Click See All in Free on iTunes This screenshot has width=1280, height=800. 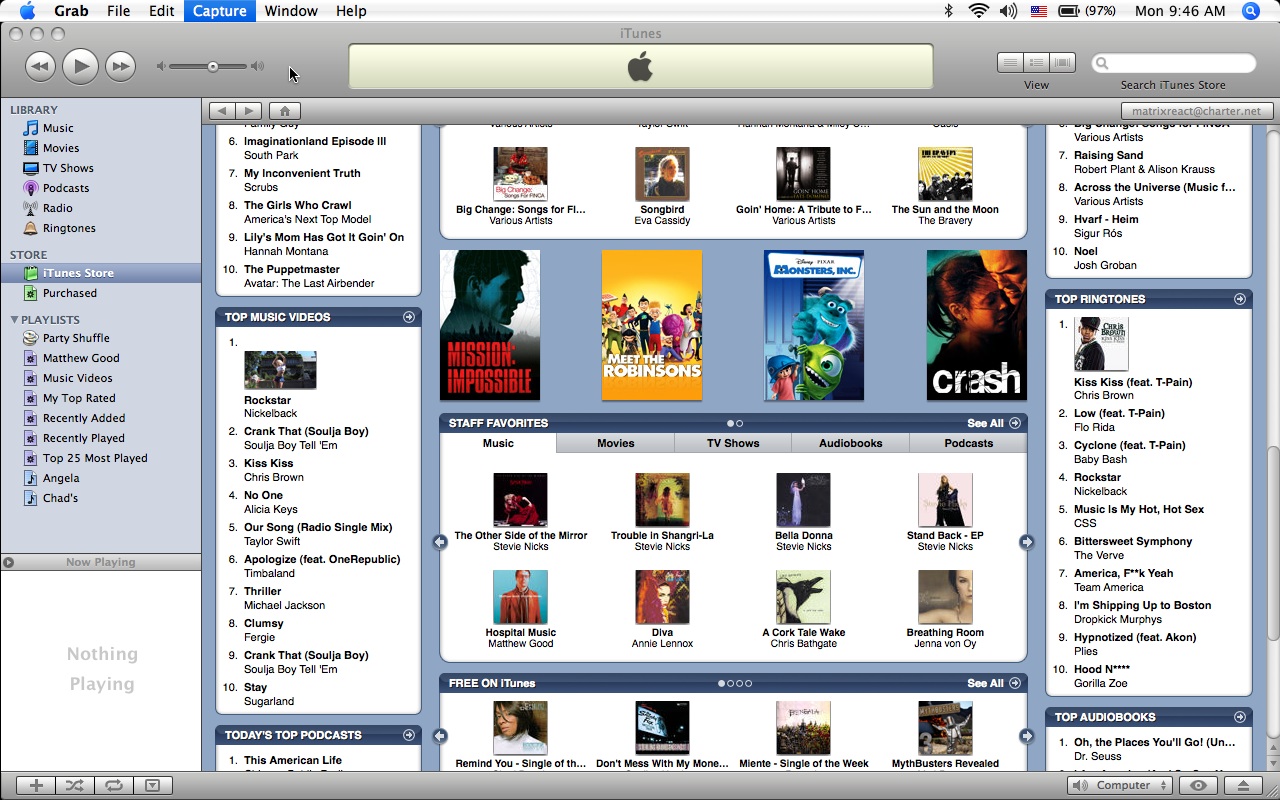point(993,683)
